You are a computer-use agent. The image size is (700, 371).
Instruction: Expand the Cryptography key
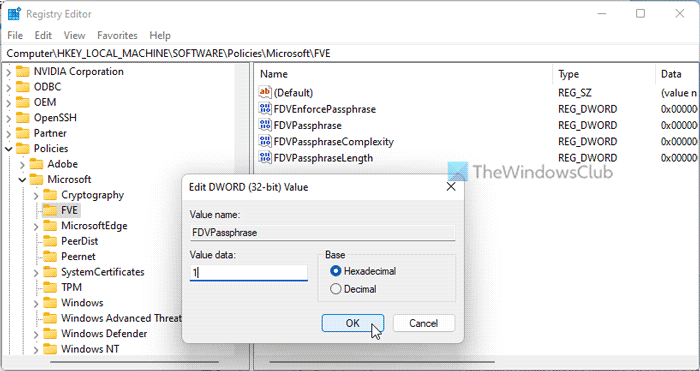[x=36, y=195]
